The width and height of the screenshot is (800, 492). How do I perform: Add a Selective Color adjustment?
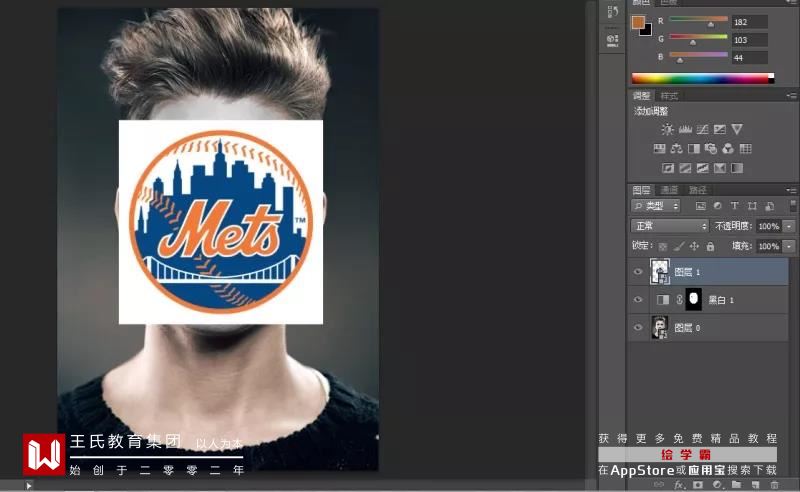pos(720,168)
